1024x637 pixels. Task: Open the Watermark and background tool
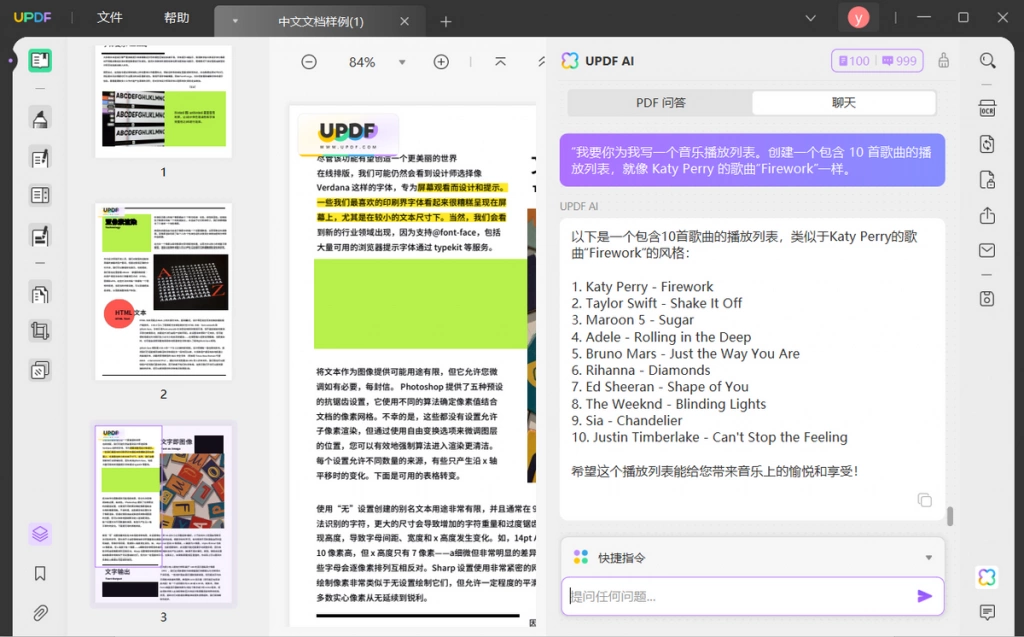pos(40,371)
